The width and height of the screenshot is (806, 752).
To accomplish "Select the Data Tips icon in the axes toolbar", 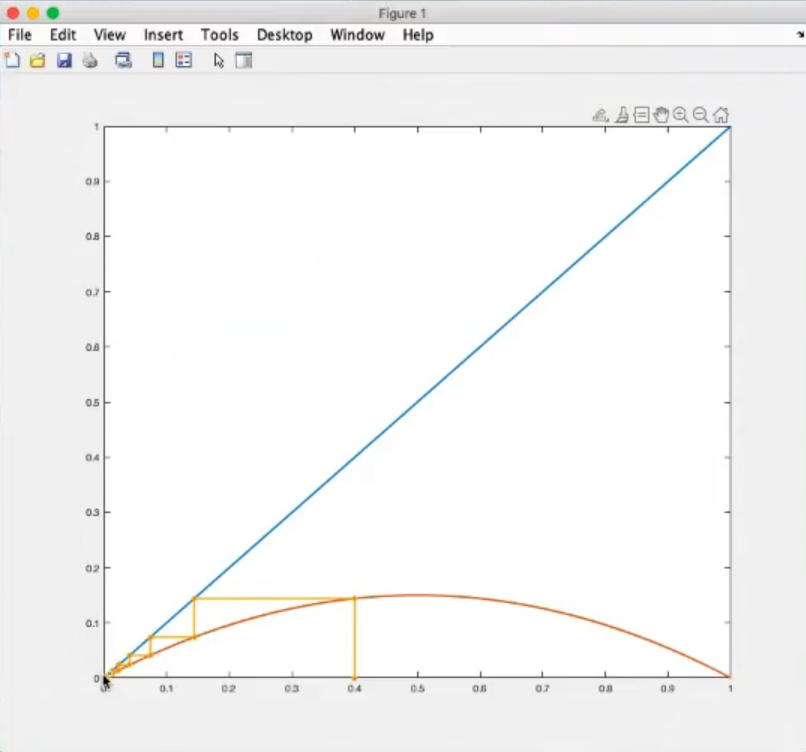I will [641, 115].
